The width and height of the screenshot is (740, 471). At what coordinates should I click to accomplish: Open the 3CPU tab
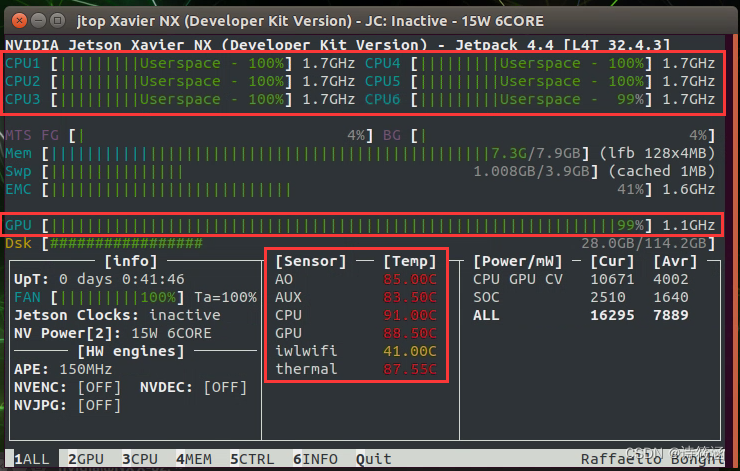pos(140,459)
